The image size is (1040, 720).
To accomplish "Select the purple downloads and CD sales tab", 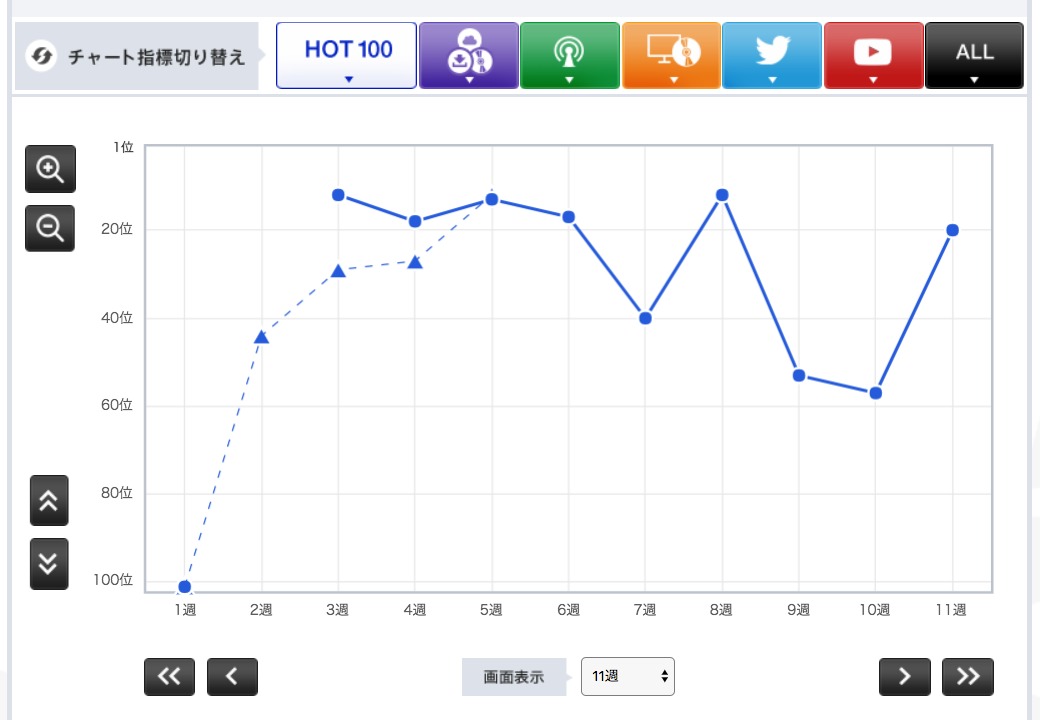I will [469, 56].
